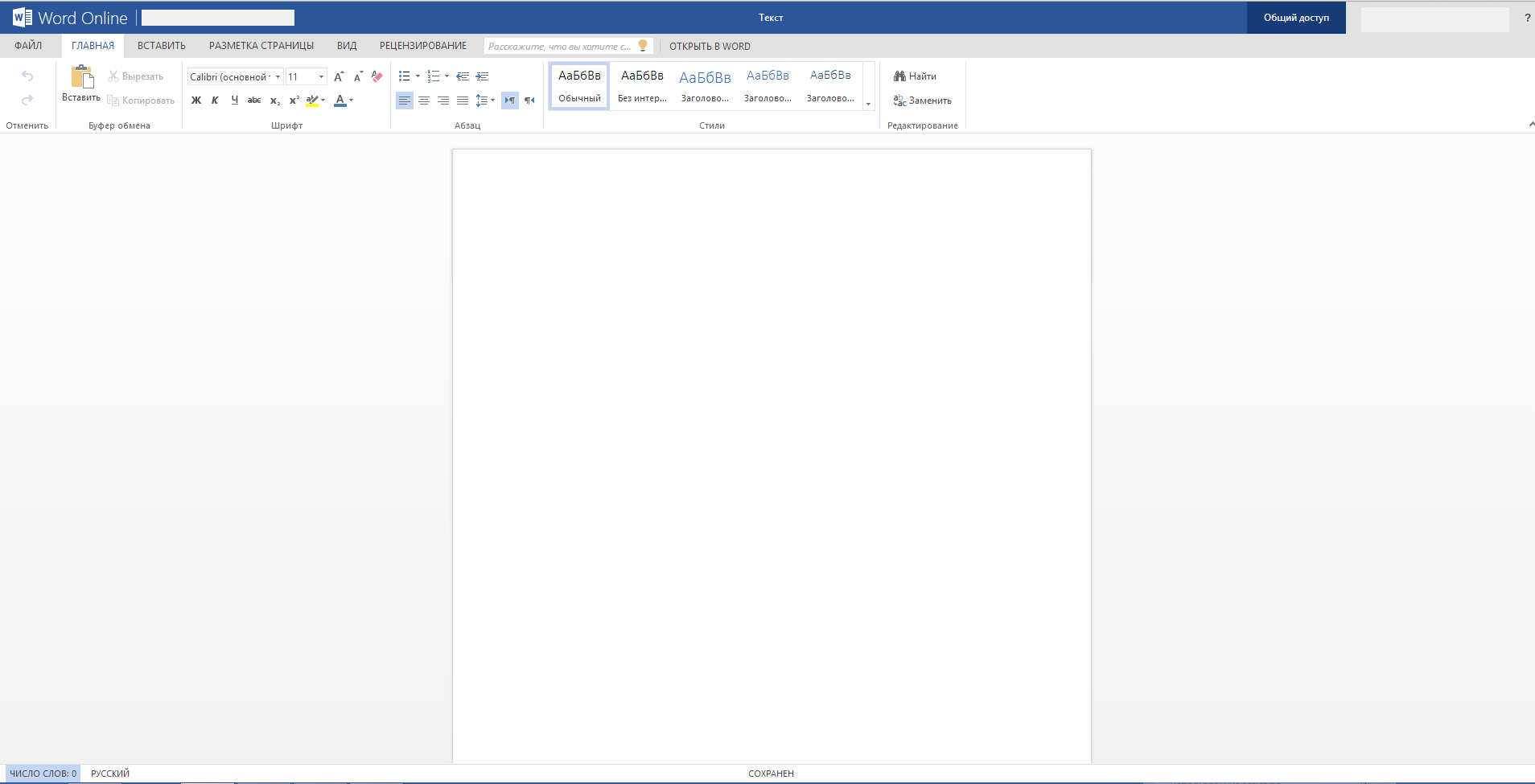Click the Вырезать scissors button

point(136,76)
